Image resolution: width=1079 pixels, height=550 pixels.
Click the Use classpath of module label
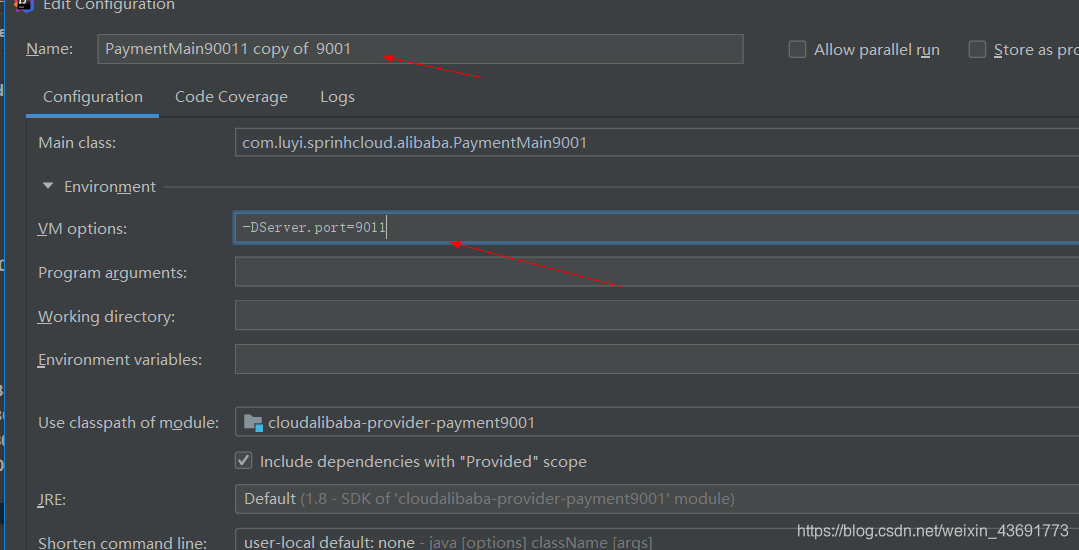(x=129, y=423)
